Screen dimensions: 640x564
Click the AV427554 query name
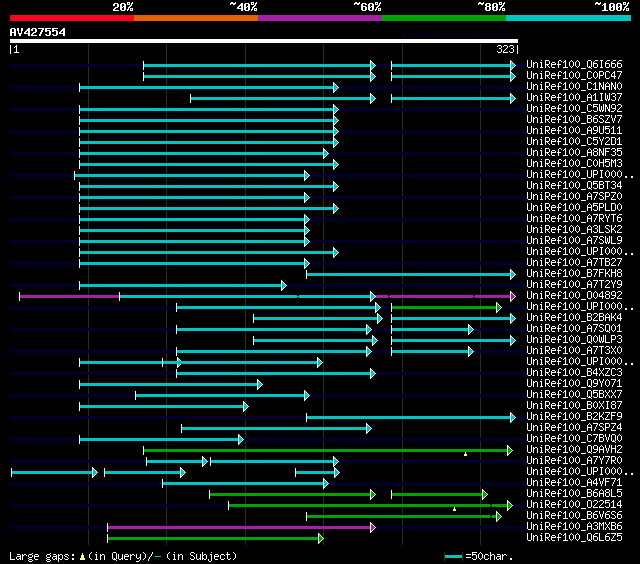coord(38,32)
